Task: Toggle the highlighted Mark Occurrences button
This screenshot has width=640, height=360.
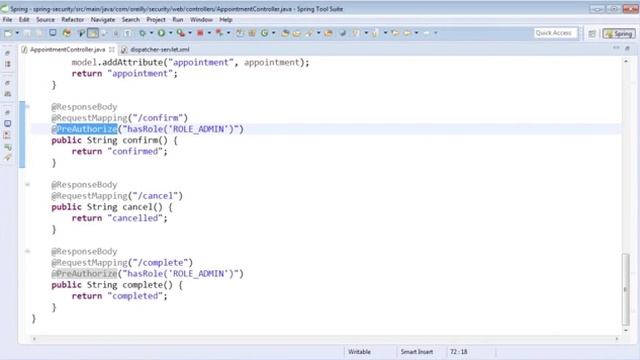Action: pos(93,33)
